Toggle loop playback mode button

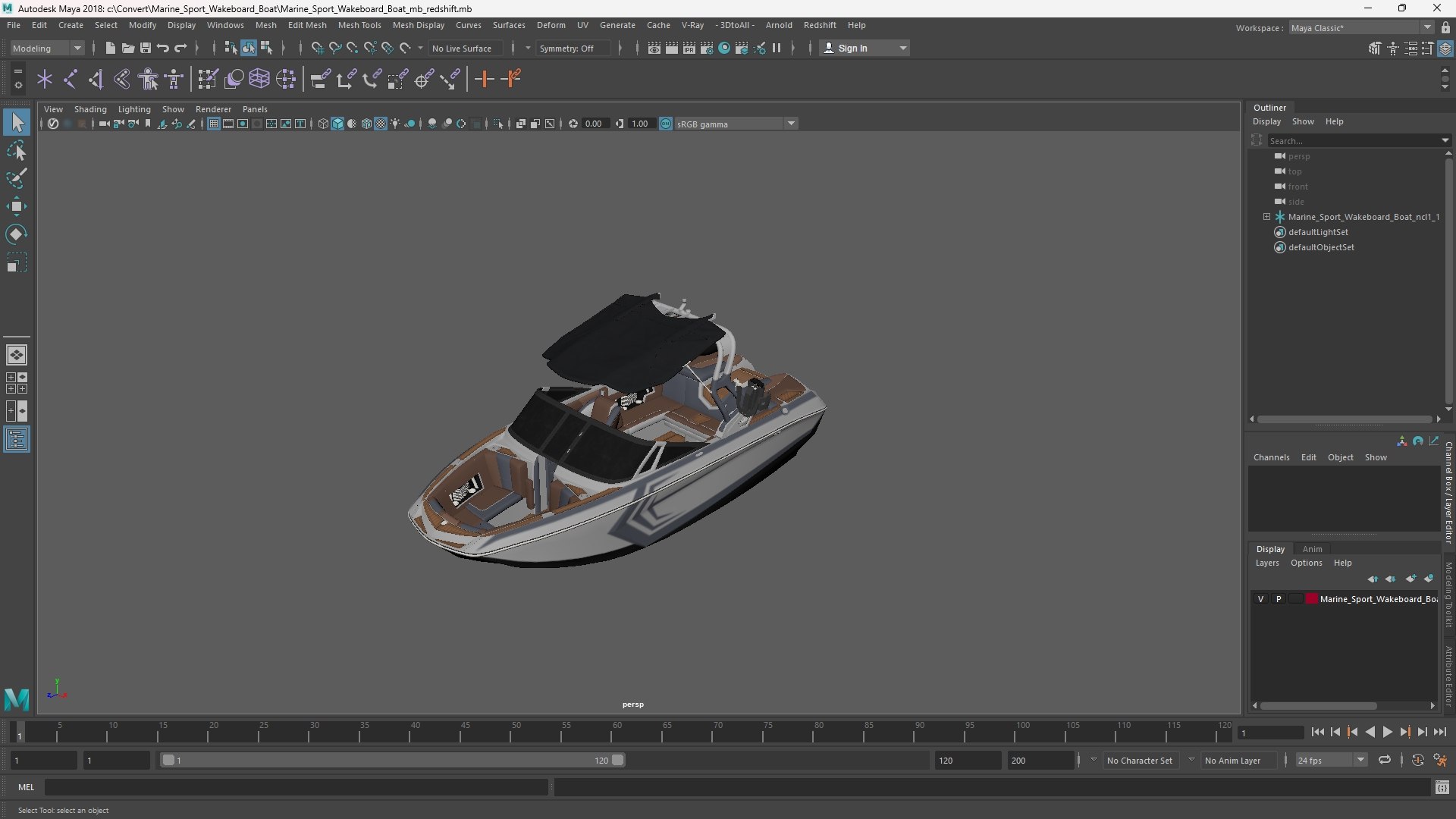tap(1385, 760)
